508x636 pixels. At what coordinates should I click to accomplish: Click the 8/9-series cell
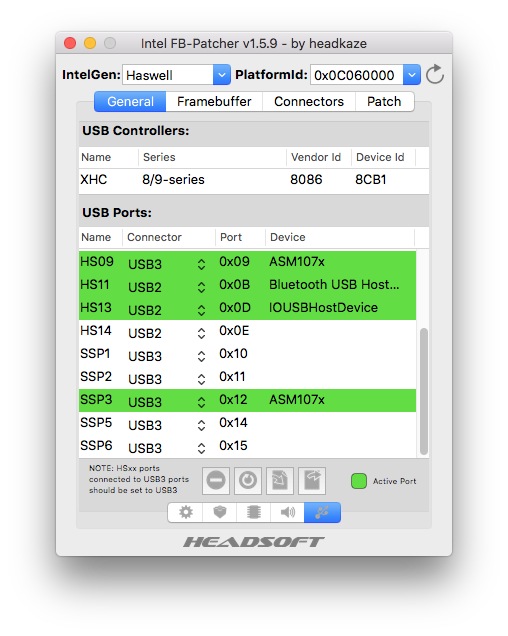(x=173, y=180)
